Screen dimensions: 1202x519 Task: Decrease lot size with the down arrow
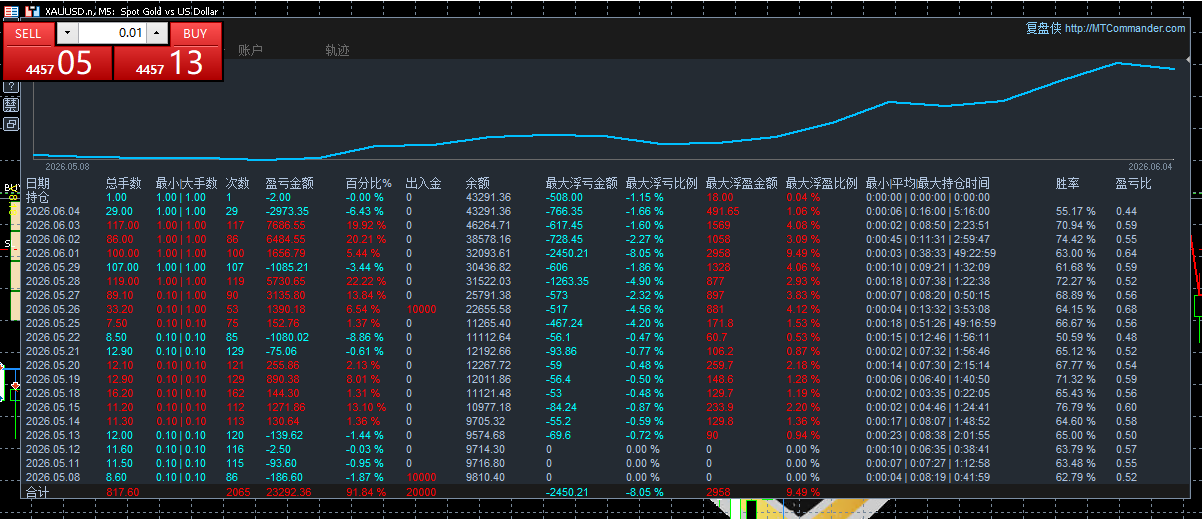click(66, 33)
